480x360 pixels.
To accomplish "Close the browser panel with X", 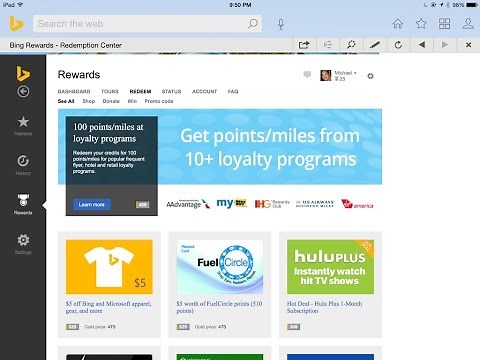I will [468, 45].
